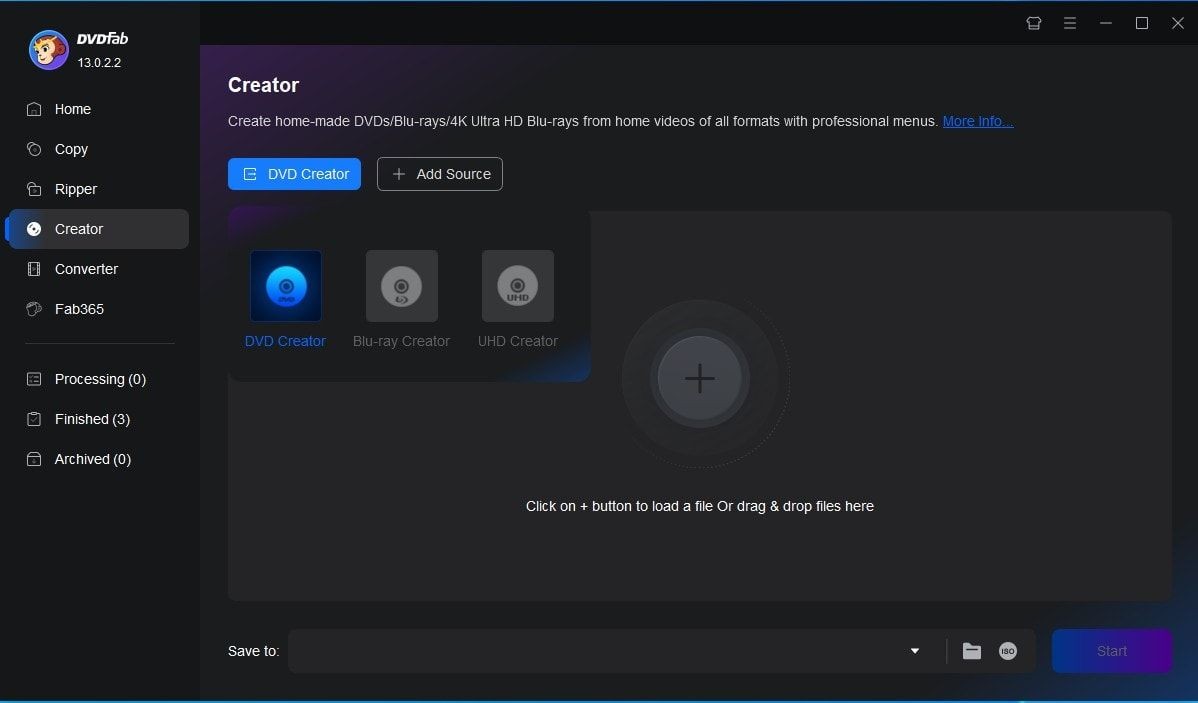Click the ISO output icon near Save to
Image resolution: width=1198 pixels, height=703 pixels.
[x=1007, y=651]
